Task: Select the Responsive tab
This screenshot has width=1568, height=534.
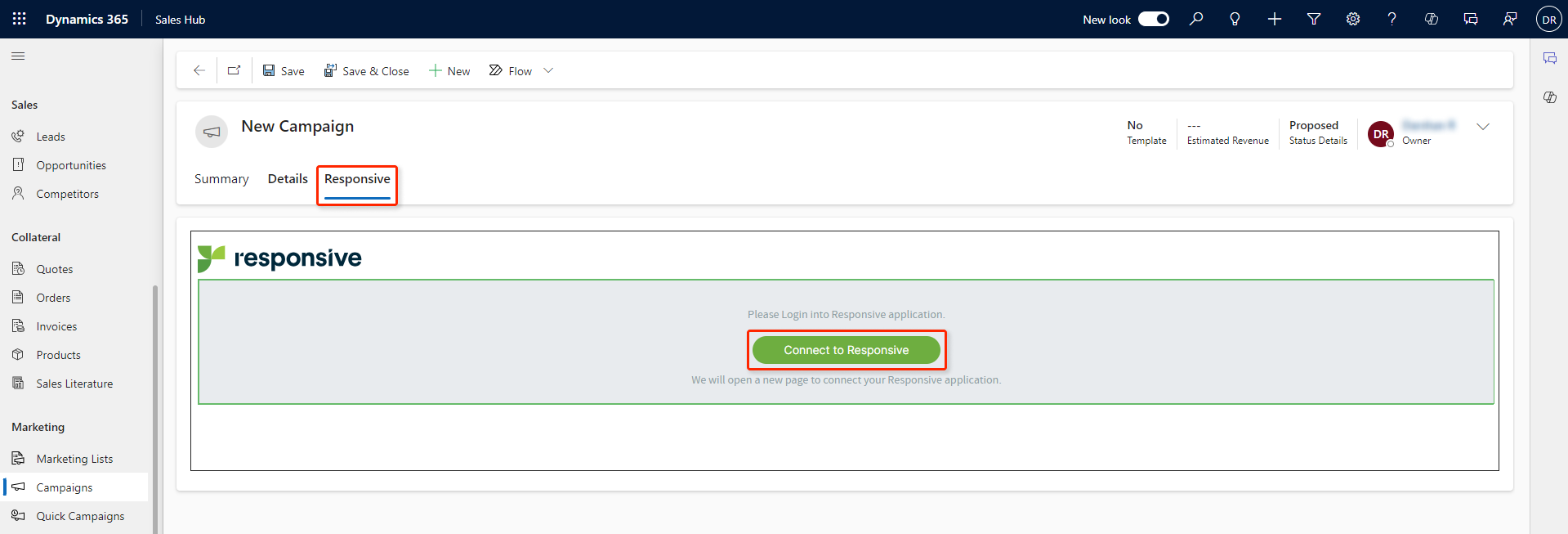Action: (x=357, y=179)
